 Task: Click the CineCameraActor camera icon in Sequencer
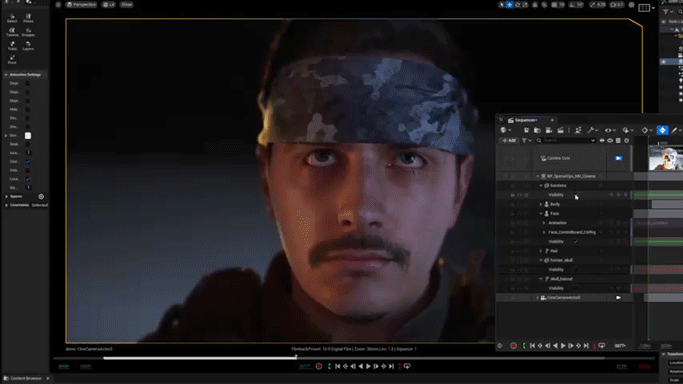618,298
